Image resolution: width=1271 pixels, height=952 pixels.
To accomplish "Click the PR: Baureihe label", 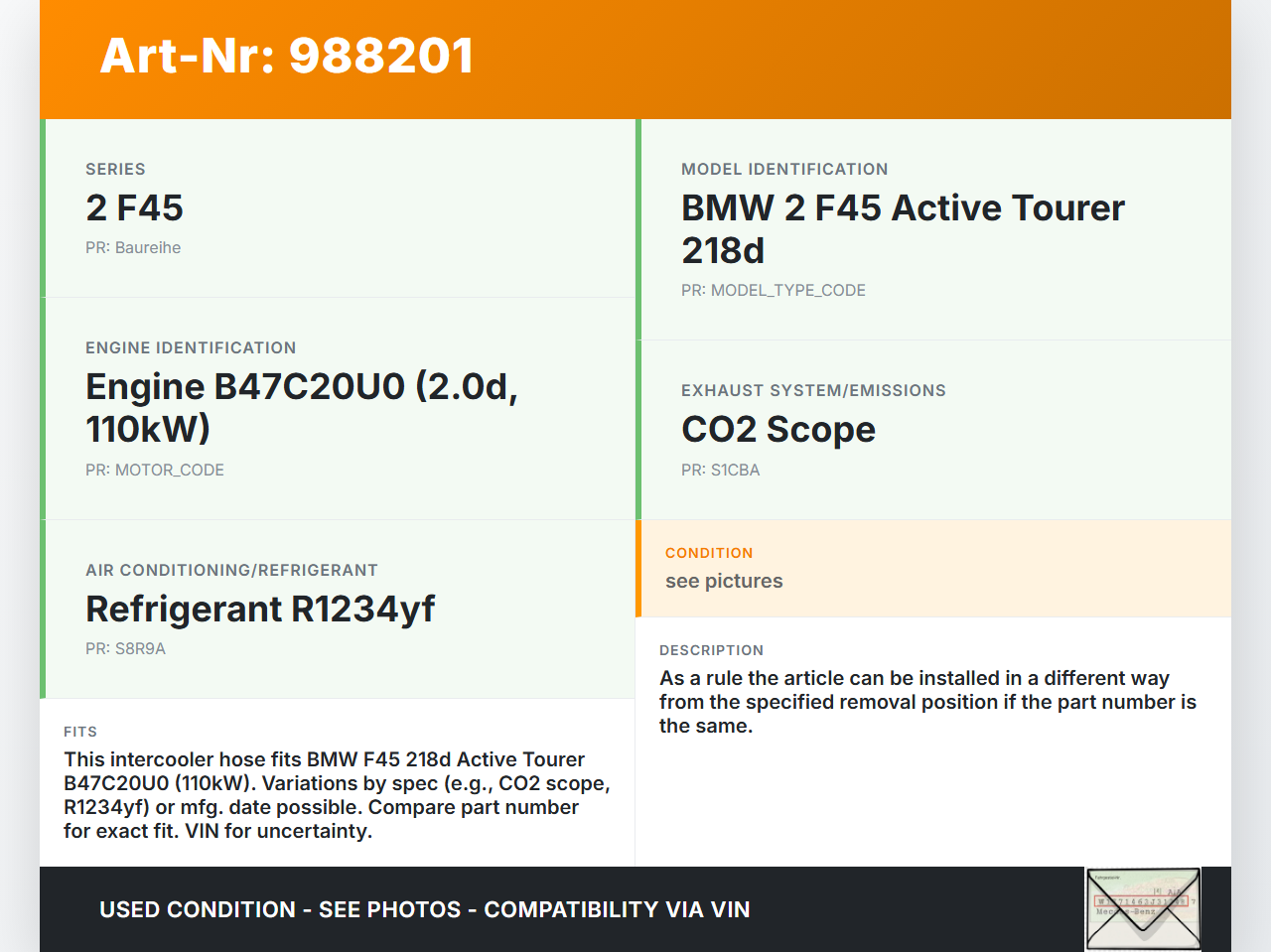I will [133, 248].
